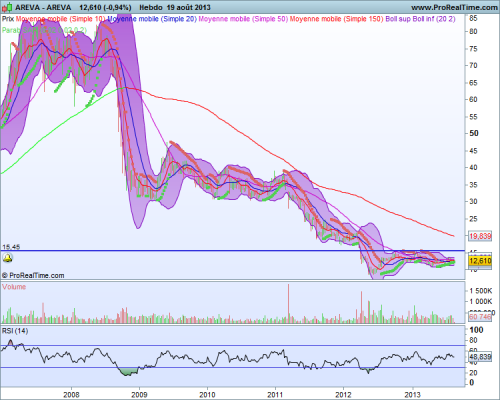The image size is (500, 400).
Task: Click the green Parabolic SAR legend label
Action: pos(44,30)
